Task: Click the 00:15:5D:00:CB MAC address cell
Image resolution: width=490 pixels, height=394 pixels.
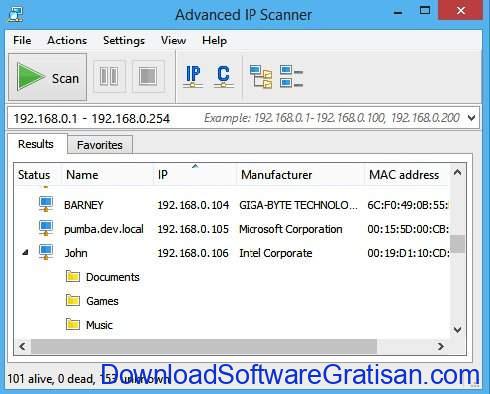Action: coord(408,229)
